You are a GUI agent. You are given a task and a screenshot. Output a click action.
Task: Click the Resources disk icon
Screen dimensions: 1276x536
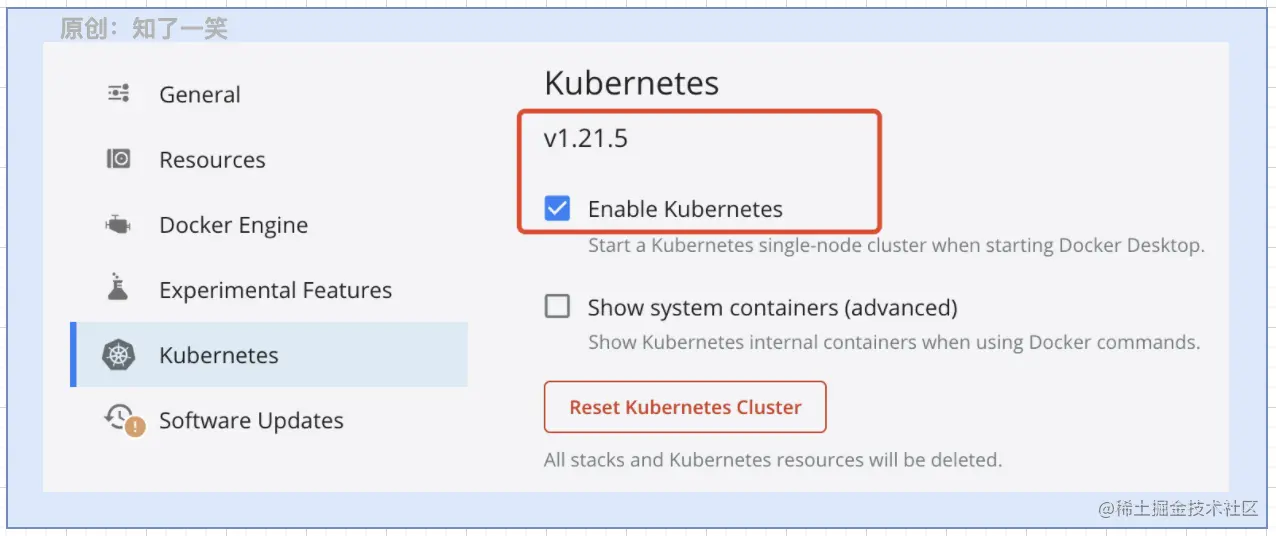point(119,159)
